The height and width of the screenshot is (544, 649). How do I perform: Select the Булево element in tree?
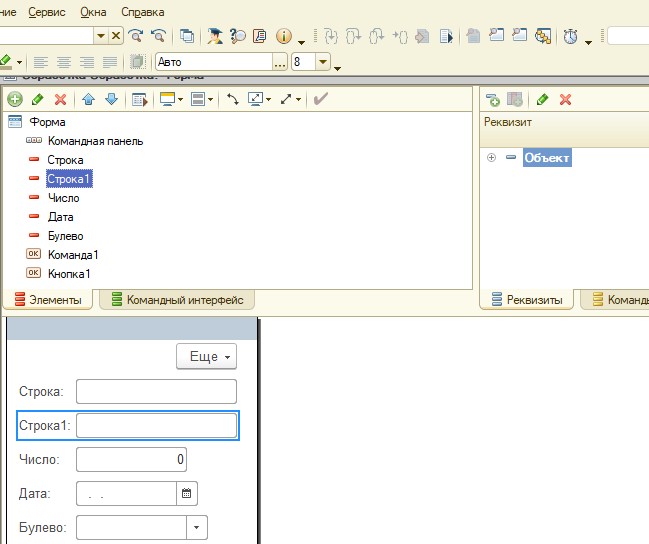click(65, 236)
